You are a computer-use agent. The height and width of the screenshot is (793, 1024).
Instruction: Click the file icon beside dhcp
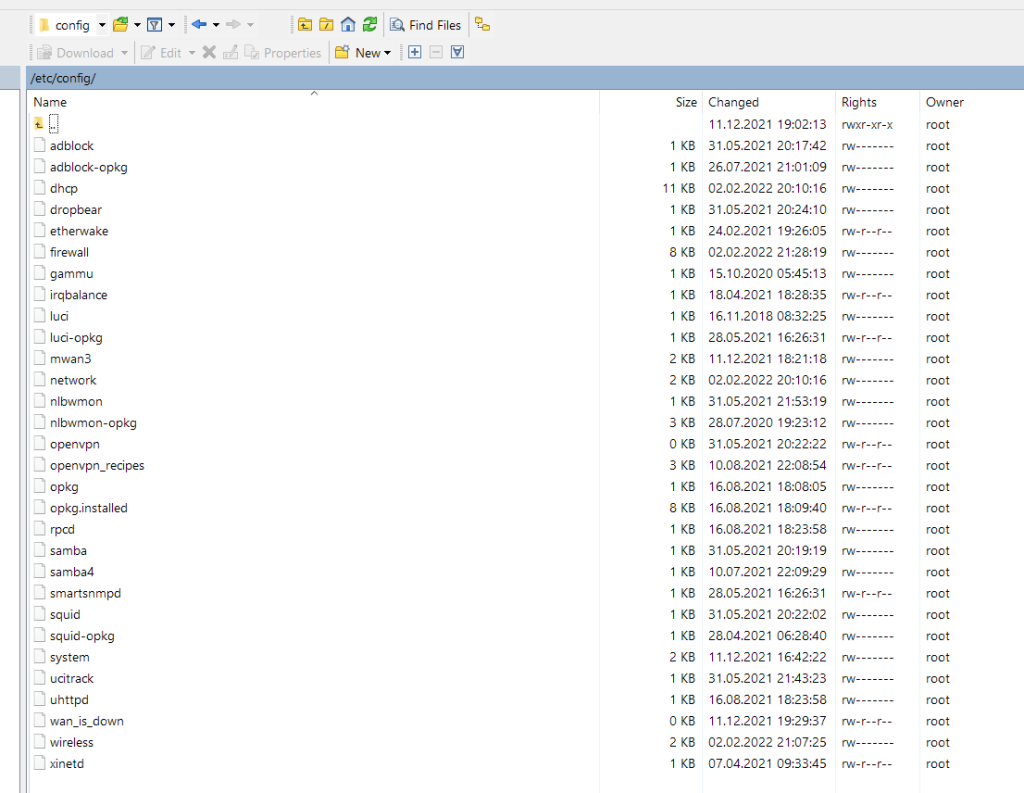point(40,188)
